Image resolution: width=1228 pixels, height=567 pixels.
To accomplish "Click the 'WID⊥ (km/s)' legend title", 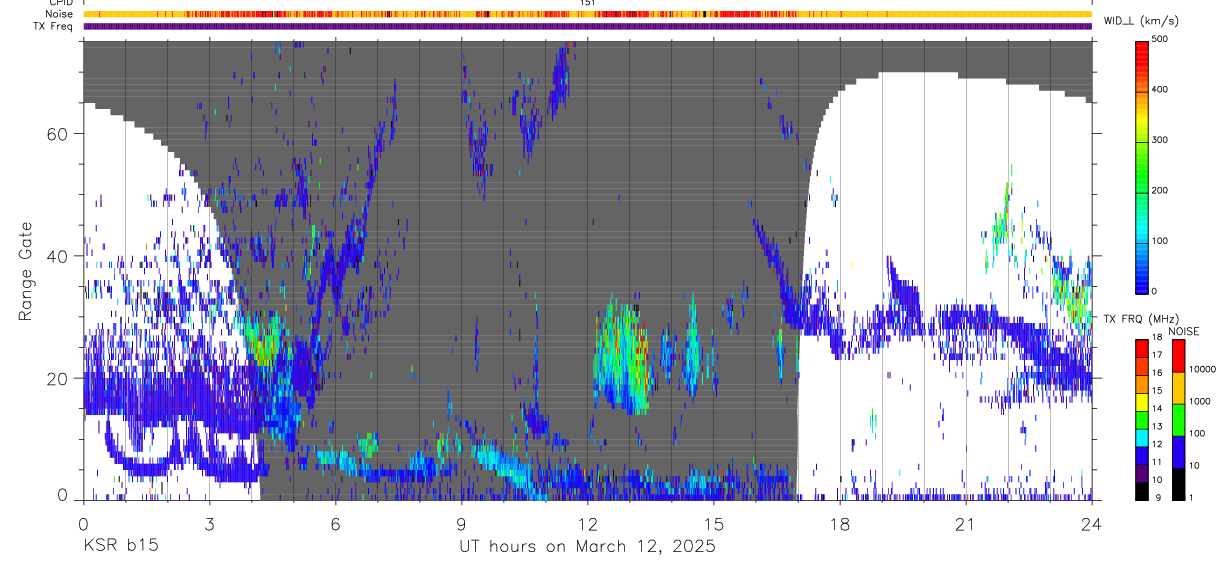I will pos(1140,21).
